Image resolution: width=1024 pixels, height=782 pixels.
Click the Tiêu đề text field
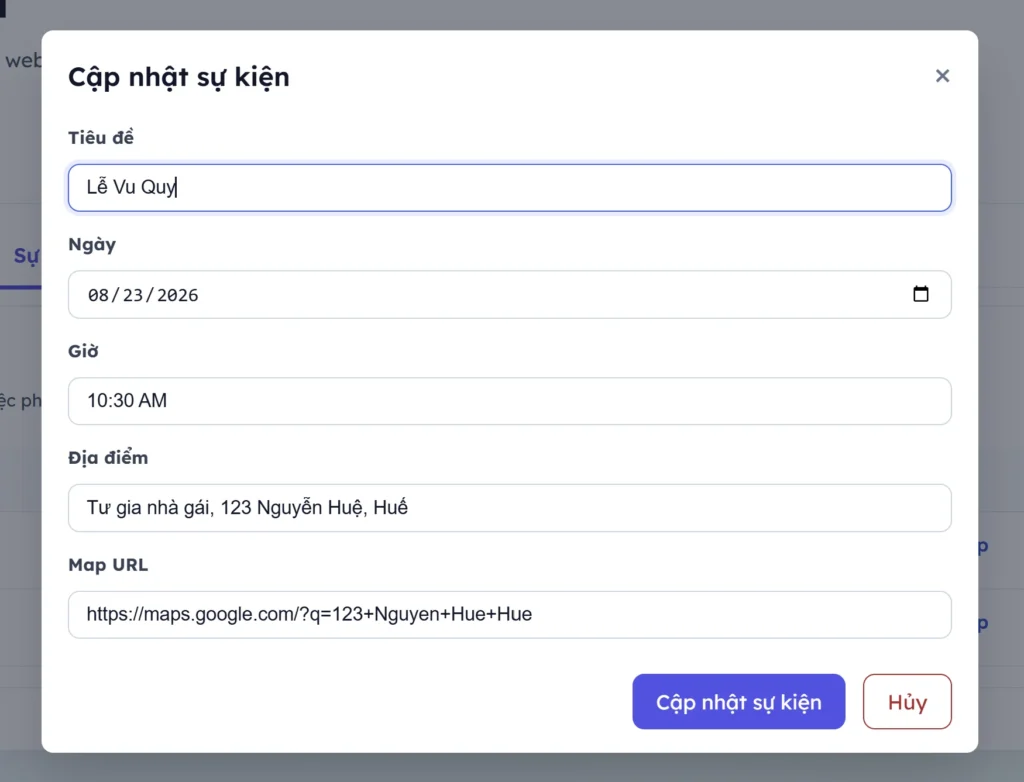click(509, 188)
